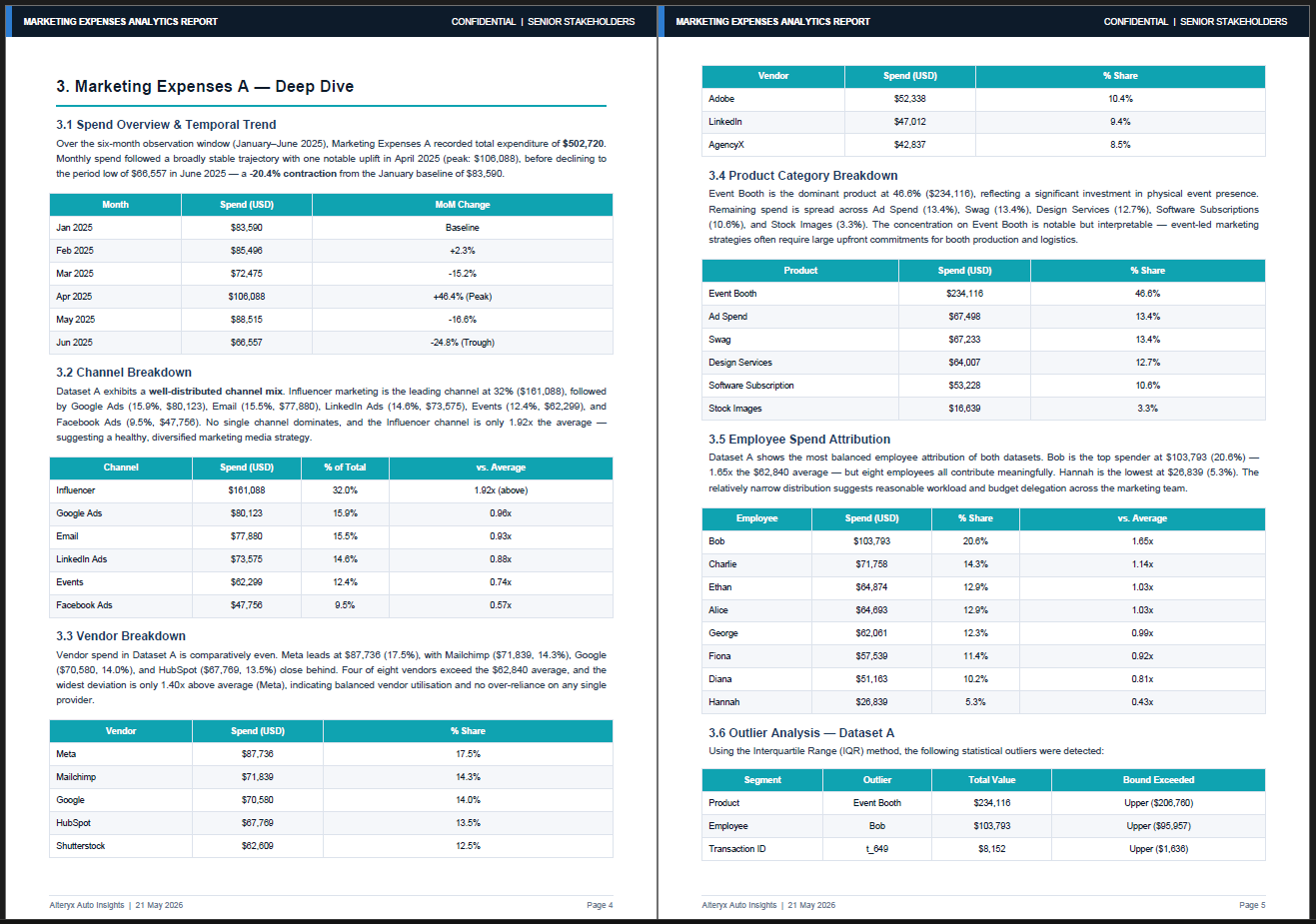Click 'CONFIDENTIAL | SENIOR STAKEHOLDERS' on page 5 header
Screen dimensions: 1316x924
pos(1195,22)
